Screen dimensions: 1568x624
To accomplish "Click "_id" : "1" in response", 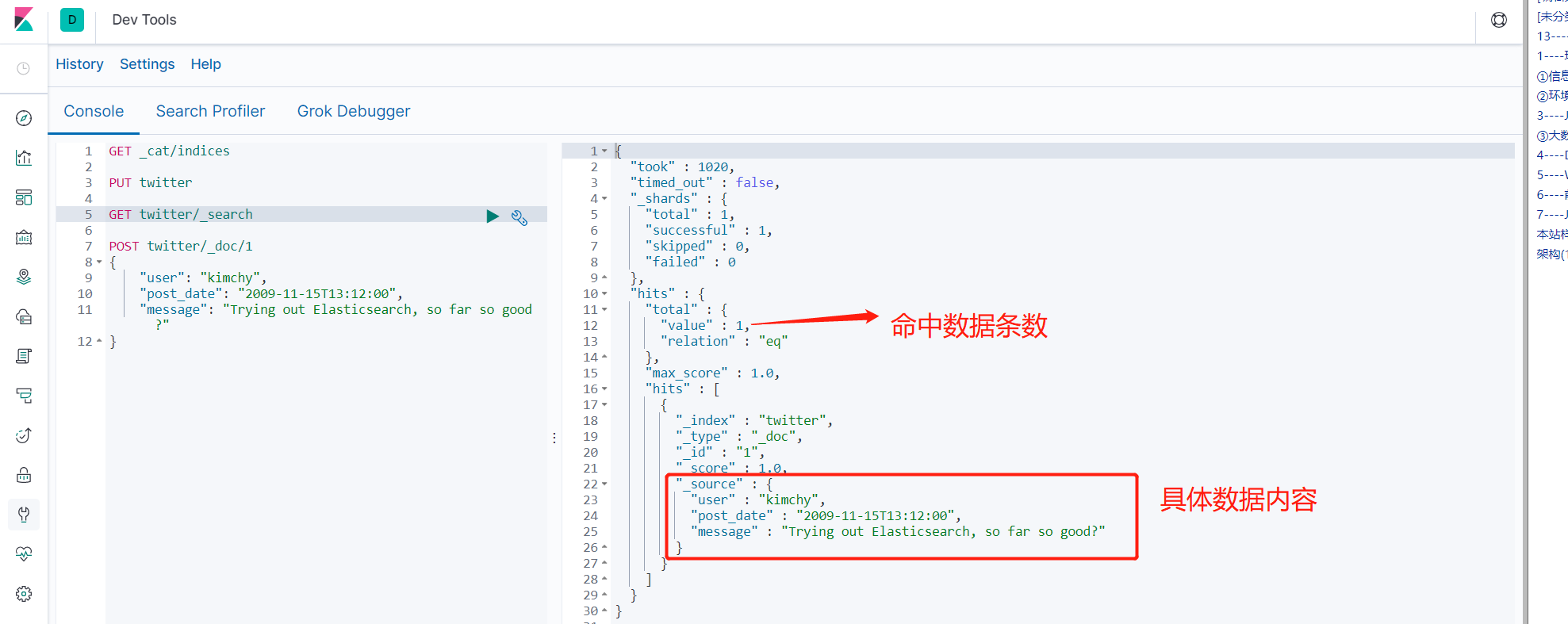I will (720, 452).
